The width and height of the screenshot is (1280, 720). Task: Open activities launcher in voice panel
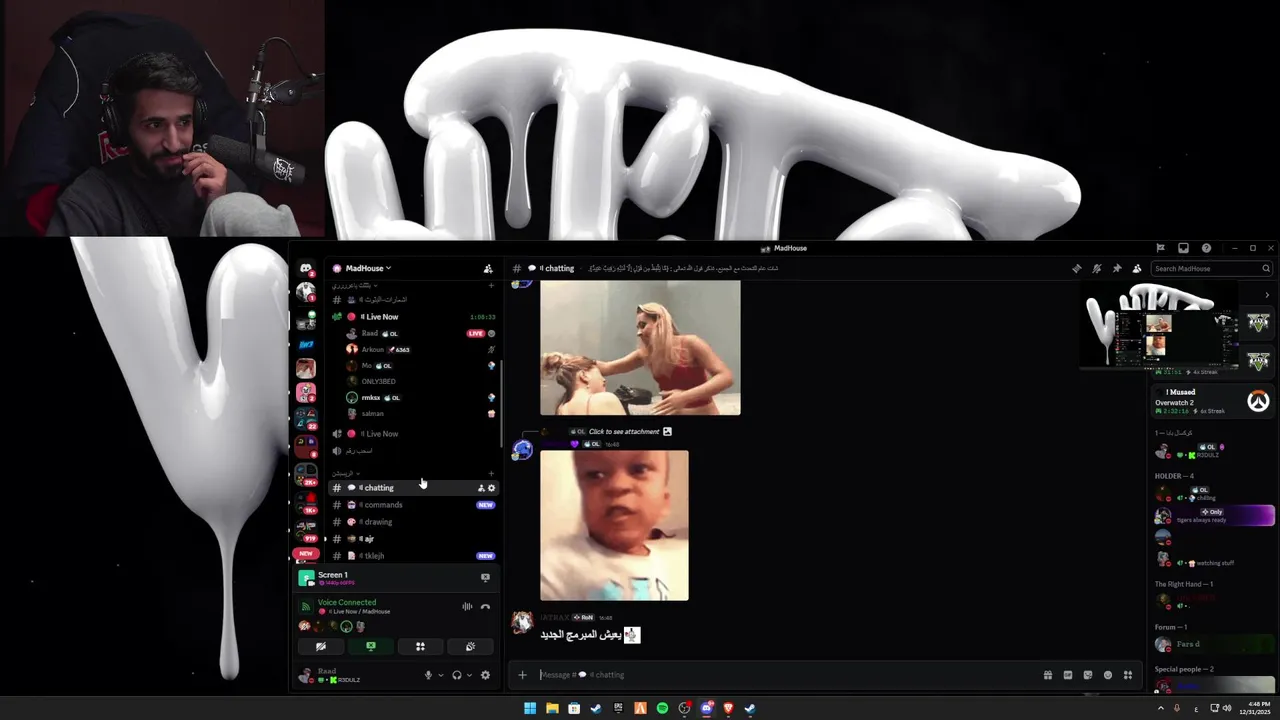tap(420, 646)
